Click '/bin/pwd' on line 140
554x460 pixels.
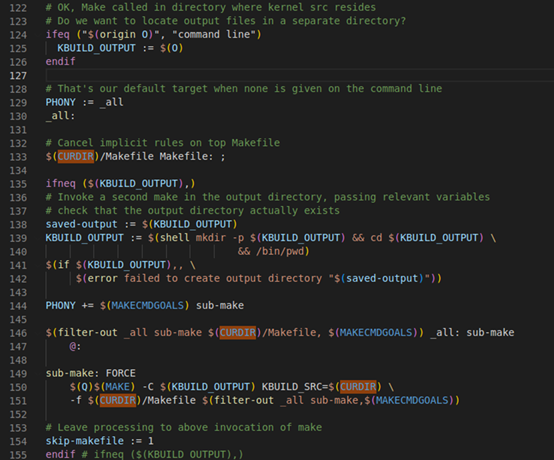280,251
